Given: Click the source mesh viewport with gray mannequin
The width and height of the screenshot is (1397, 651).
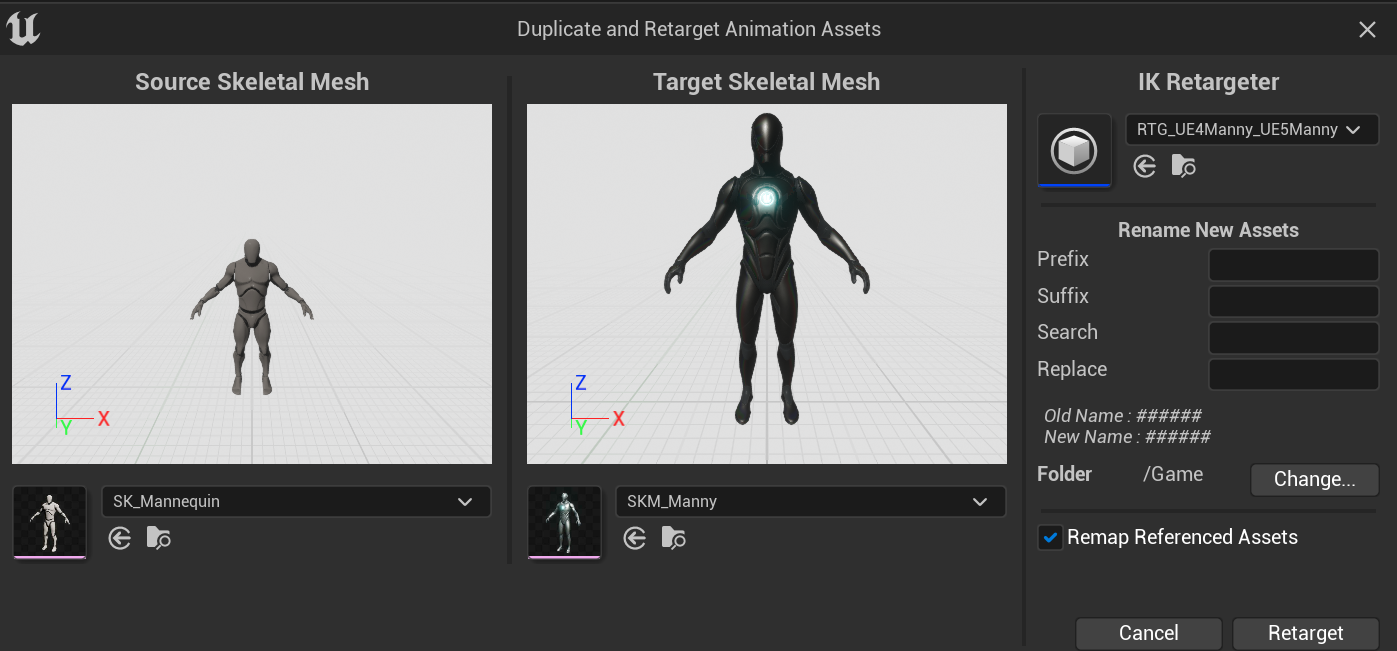Looking at the screenshot, I should coord(252,284).
